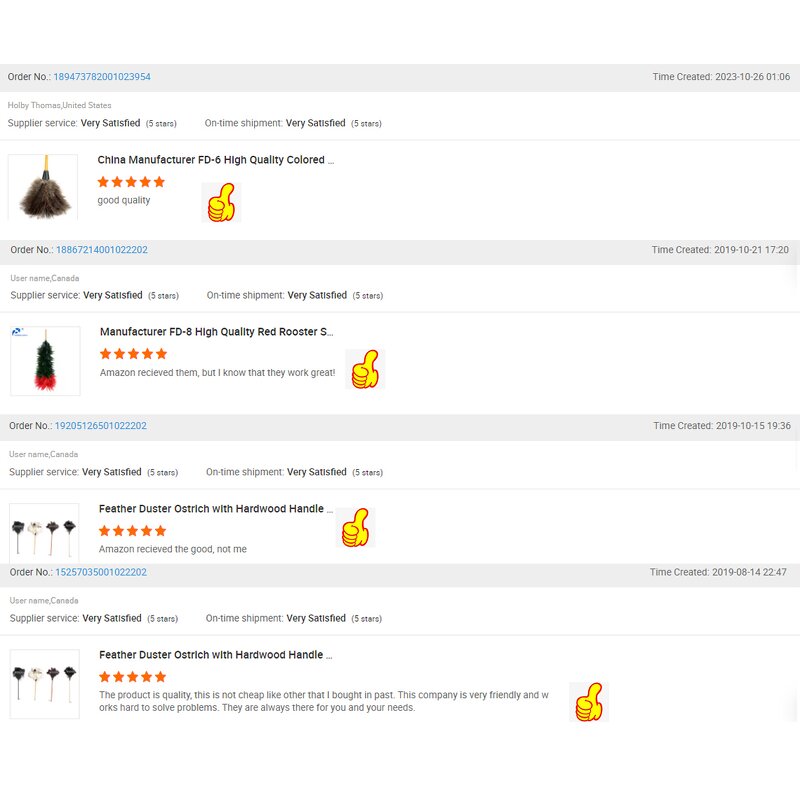The width and height of the screenshot is (800, 800).
Task: Click thumbs-up icon beside "good quality" review
Action: [x=220, y=202]
